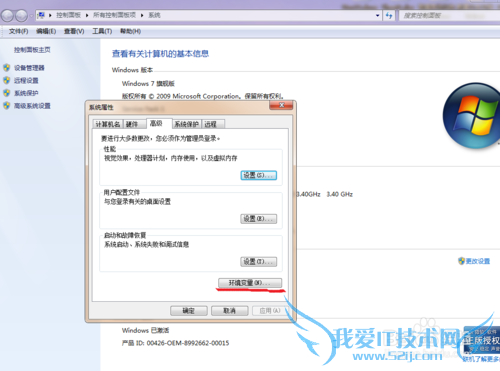Click the 系统 breadcrumb segment
The image size is (500, 371).
[x=154, y=15]
